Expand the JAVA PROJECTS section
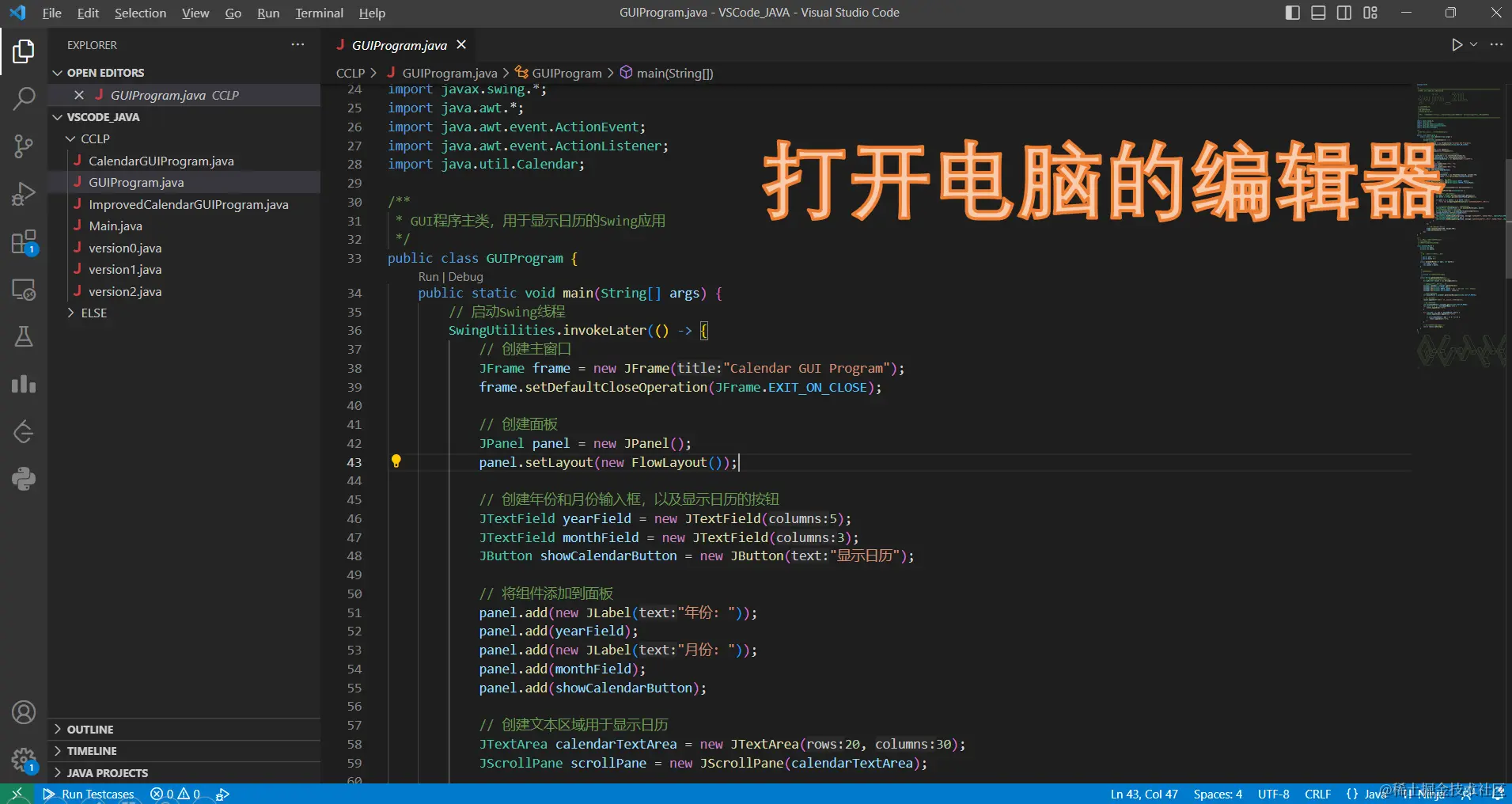This screenshot has height=804, width=1512. pyautogui.click(x=184, y=773)
